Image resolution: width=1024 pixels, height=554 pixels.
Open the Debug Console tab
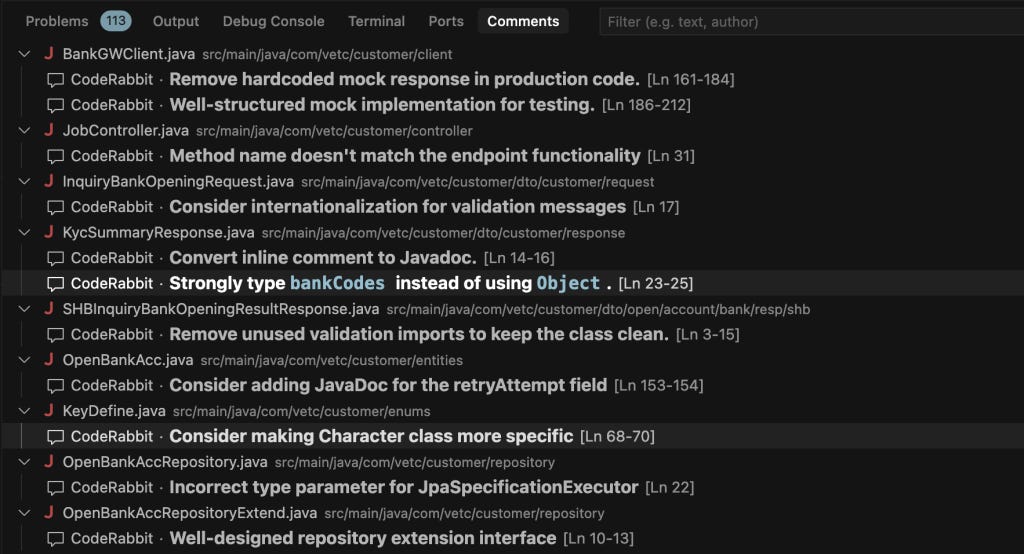coord(273,21)
